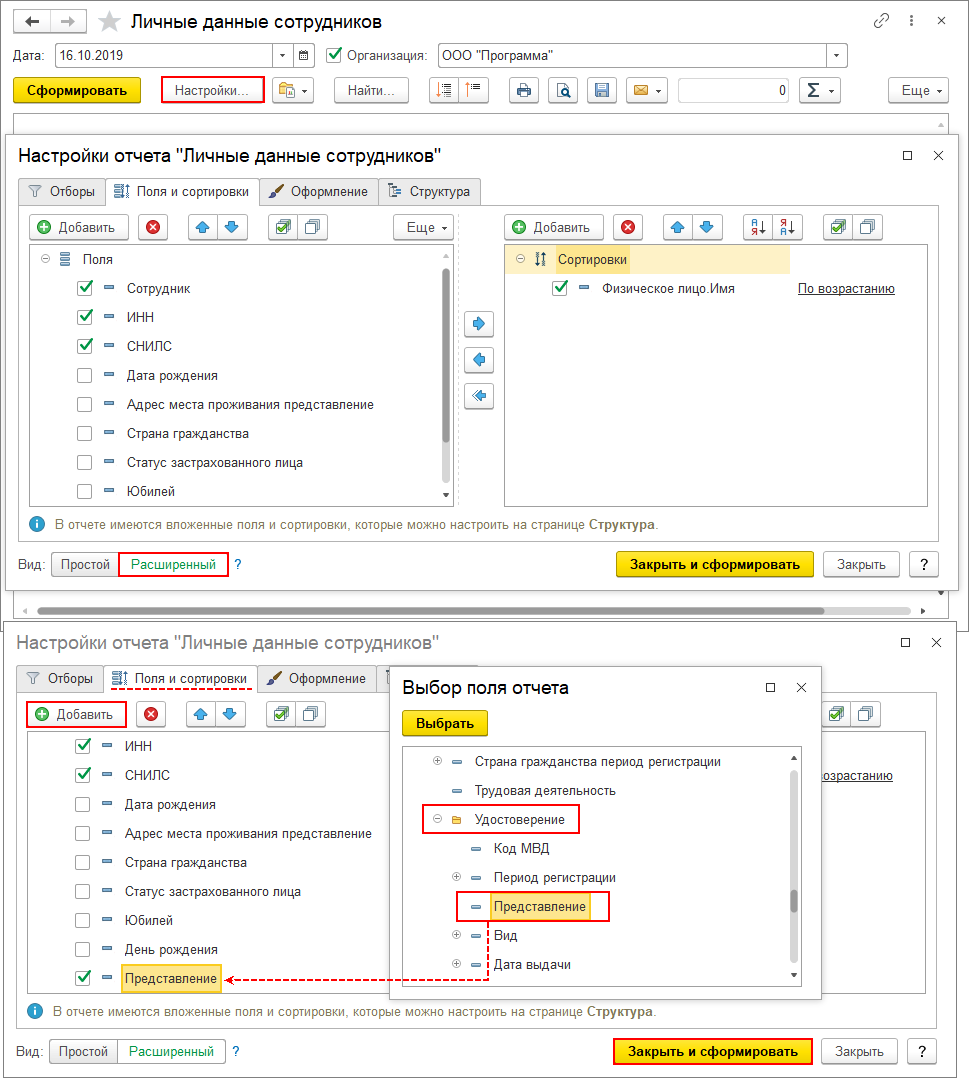Viewport: 980px width, 1078px height.
Task: Uncheck the Сотрудник field checkbox
Action: 84,288
